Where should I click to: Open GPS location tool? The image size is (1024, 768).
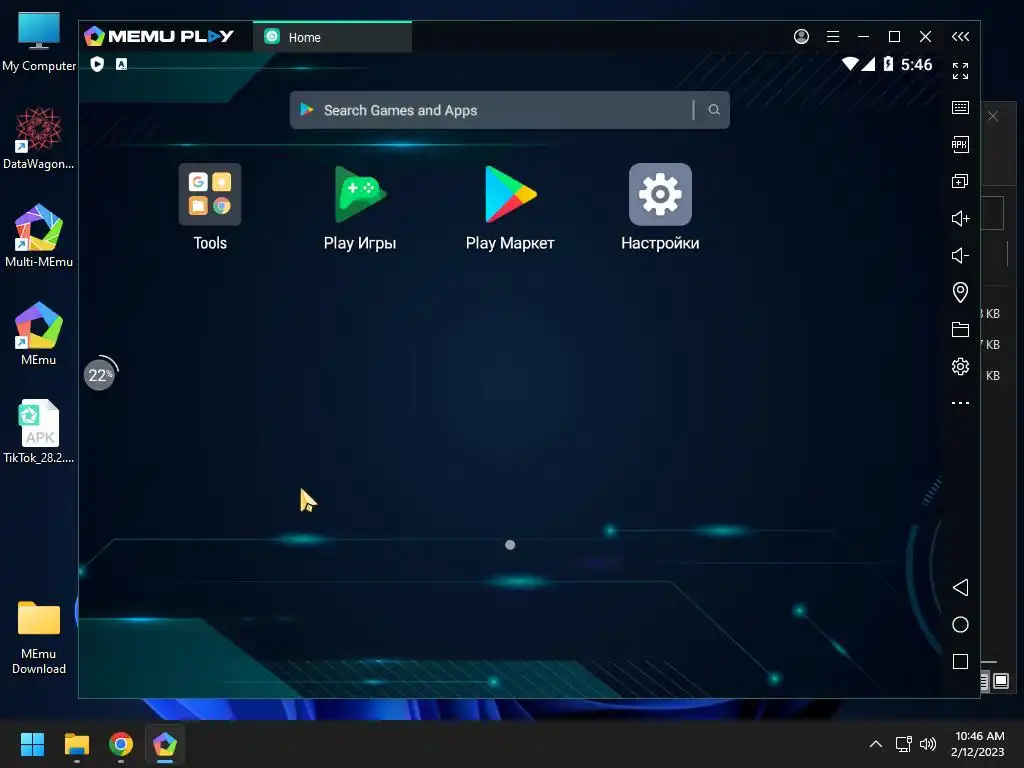pos(960,292)
